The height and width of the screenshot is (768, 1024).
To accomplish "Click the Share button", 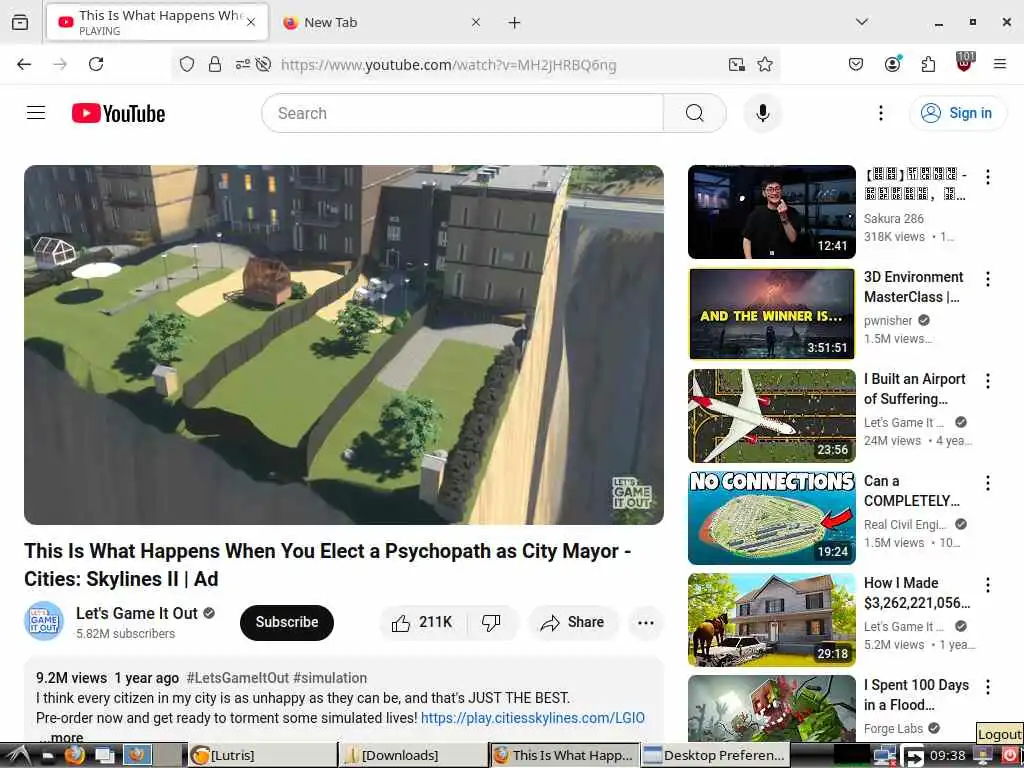I will (573, 622).
